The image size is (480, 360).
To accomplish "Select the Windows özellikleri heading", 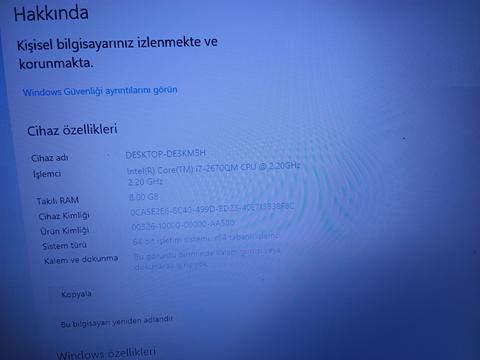I will coord(106,353).
